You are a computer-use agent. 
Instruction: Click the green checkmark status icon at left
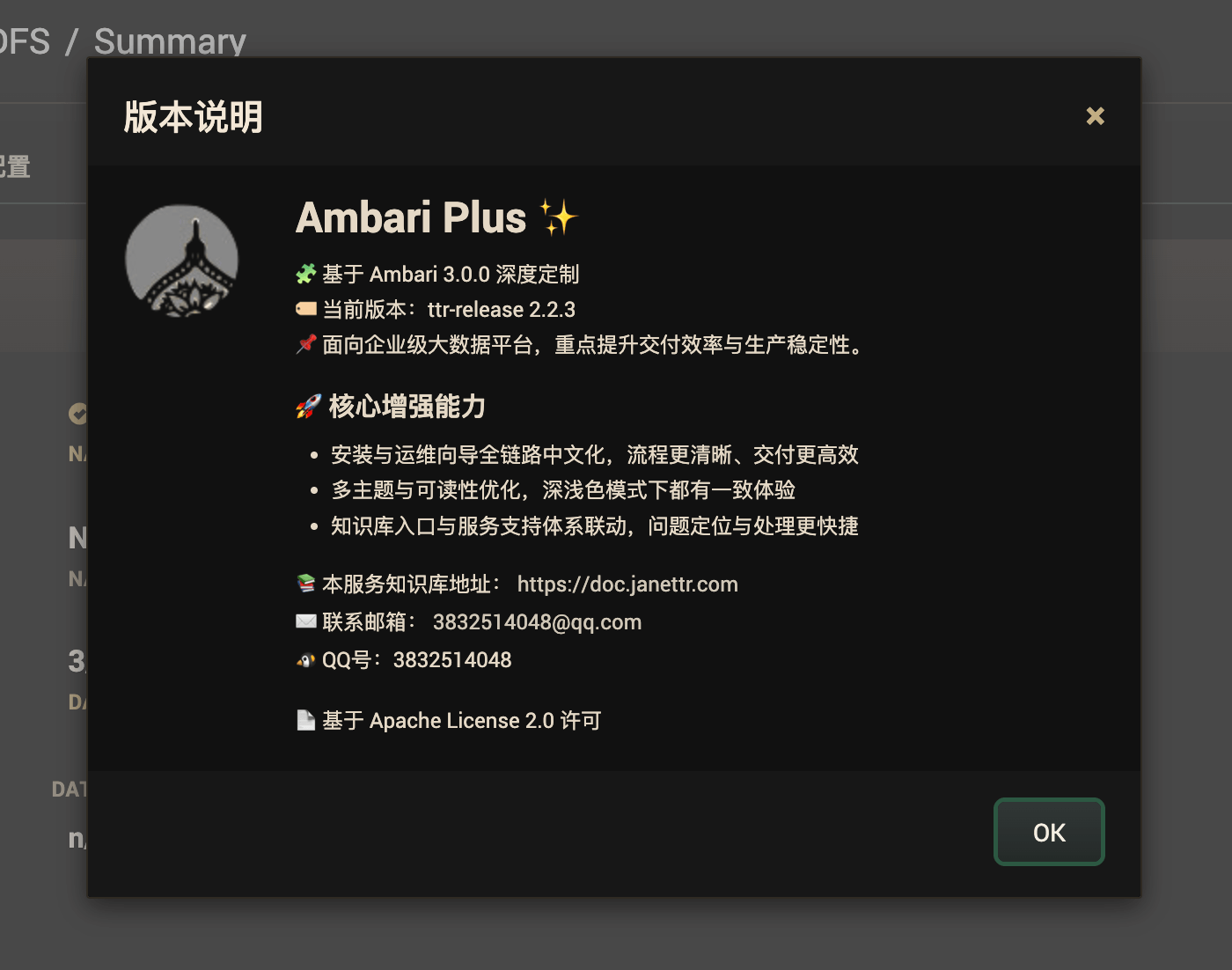[78, 413]
